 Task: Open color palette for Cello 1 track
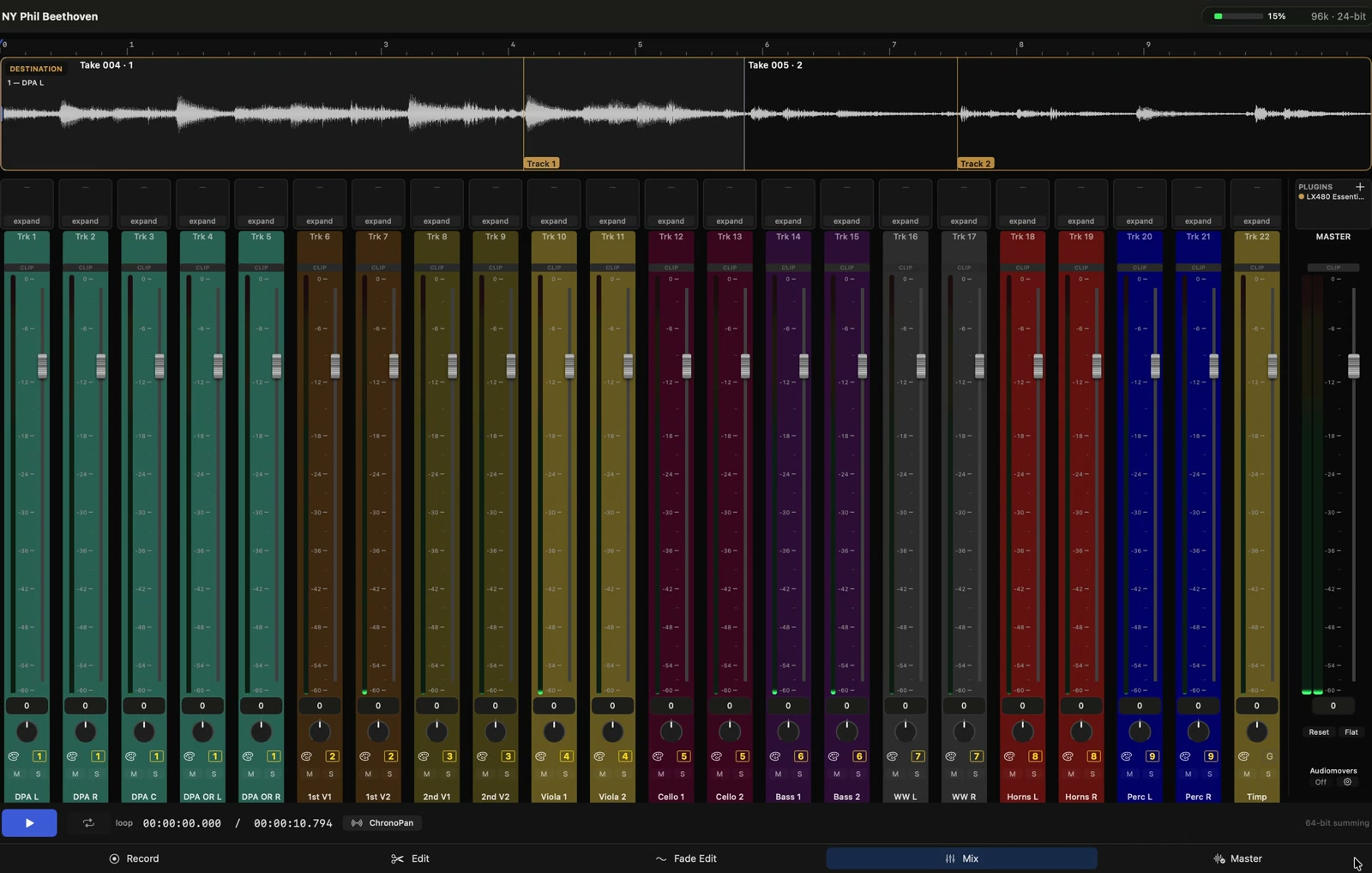tap(658, 756)
